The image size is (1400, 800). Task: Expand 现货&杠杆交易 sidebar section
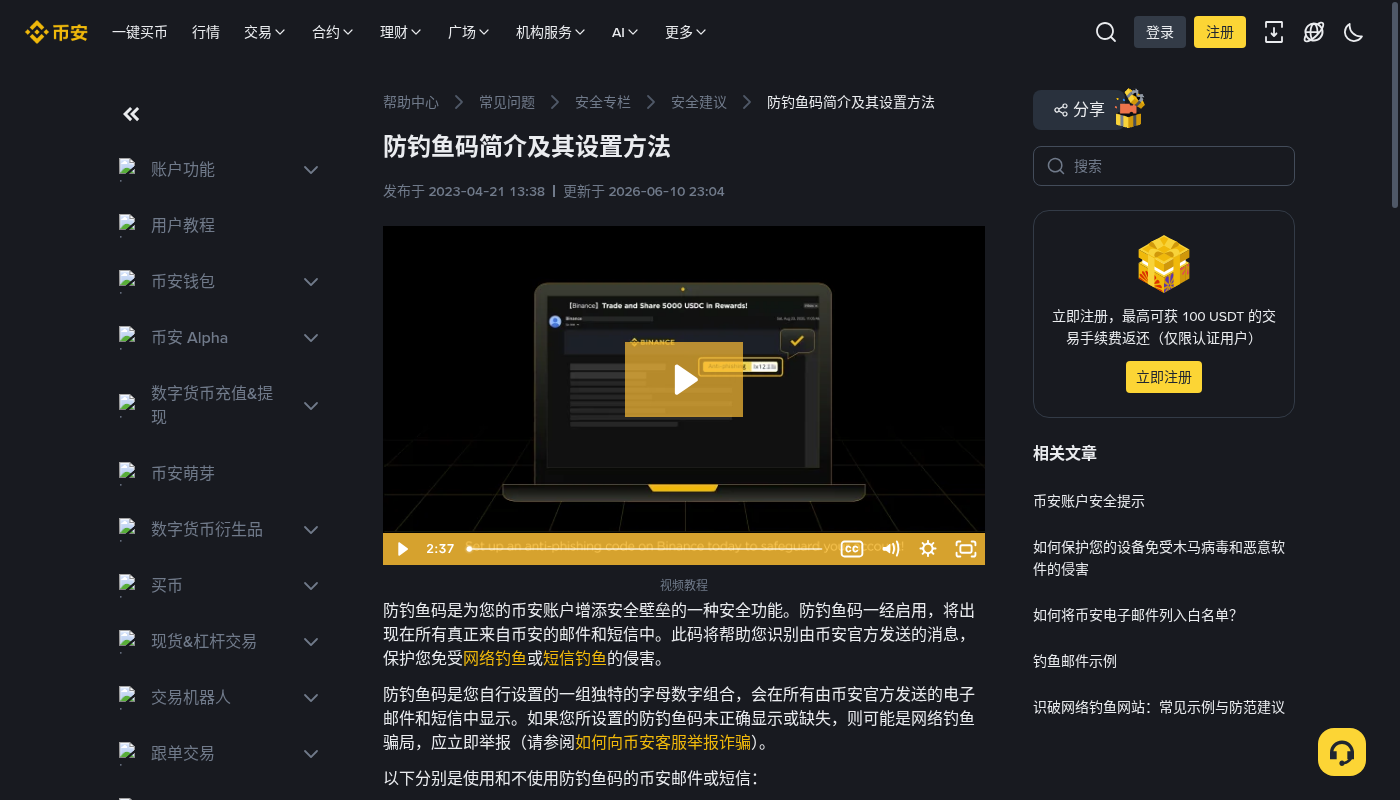tap(311, 642)
